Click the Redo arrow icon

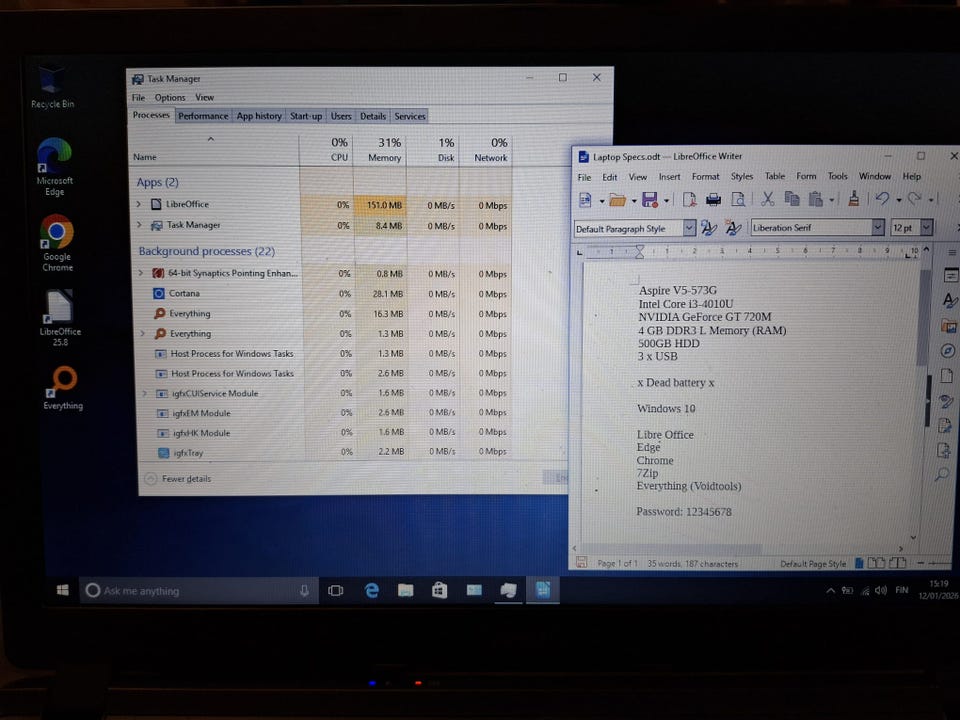pos(915,198)
